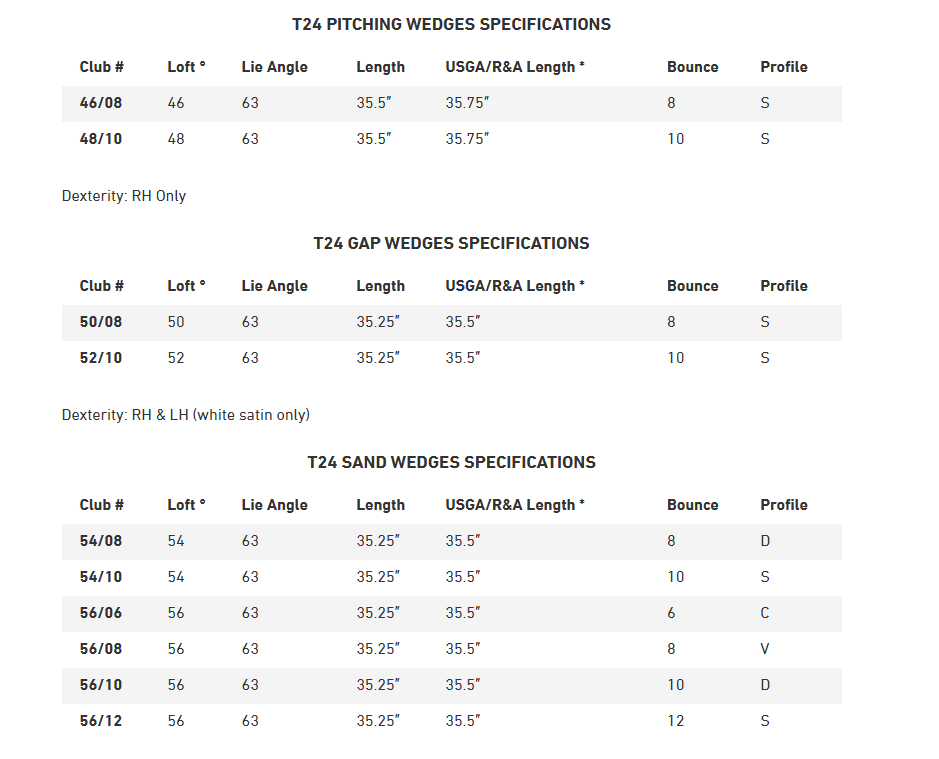The image size is (939, 759).
Task: Click the T24 Pitching Wedges Specifications heading
Action: 452,25
